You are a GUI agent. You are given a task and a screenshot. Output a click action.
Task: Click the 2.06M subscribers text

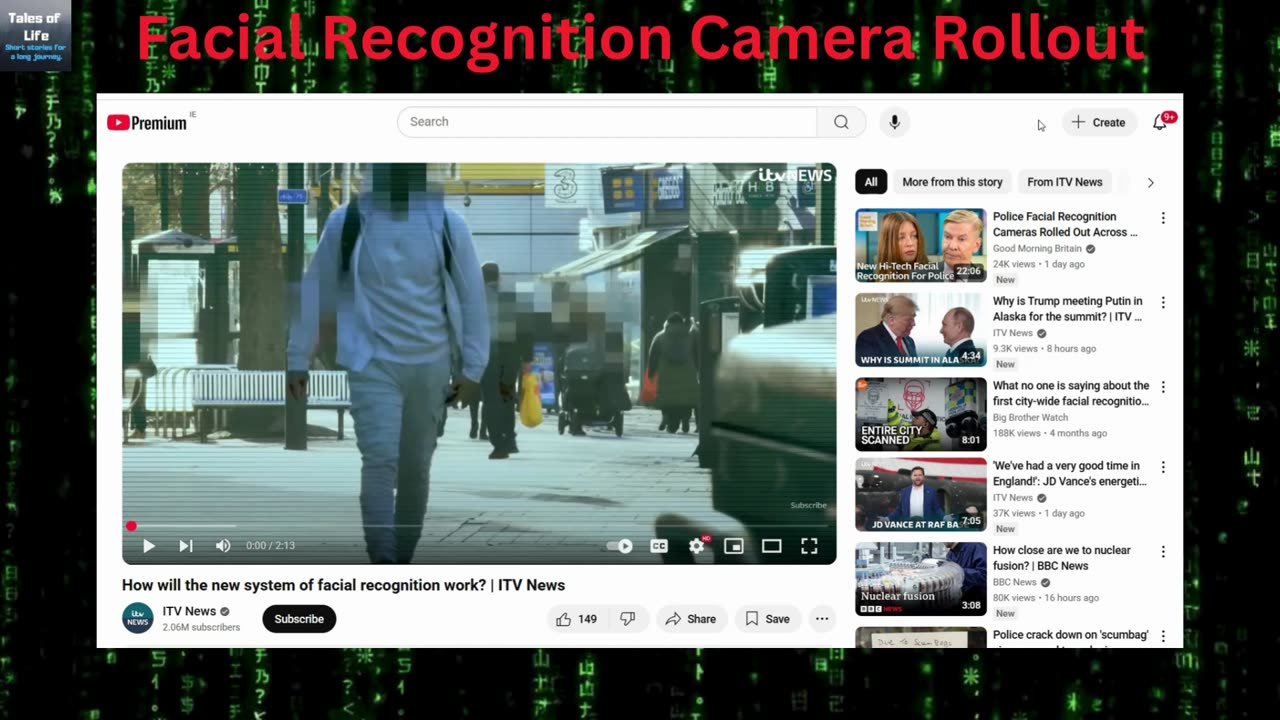tap(201, 628)
